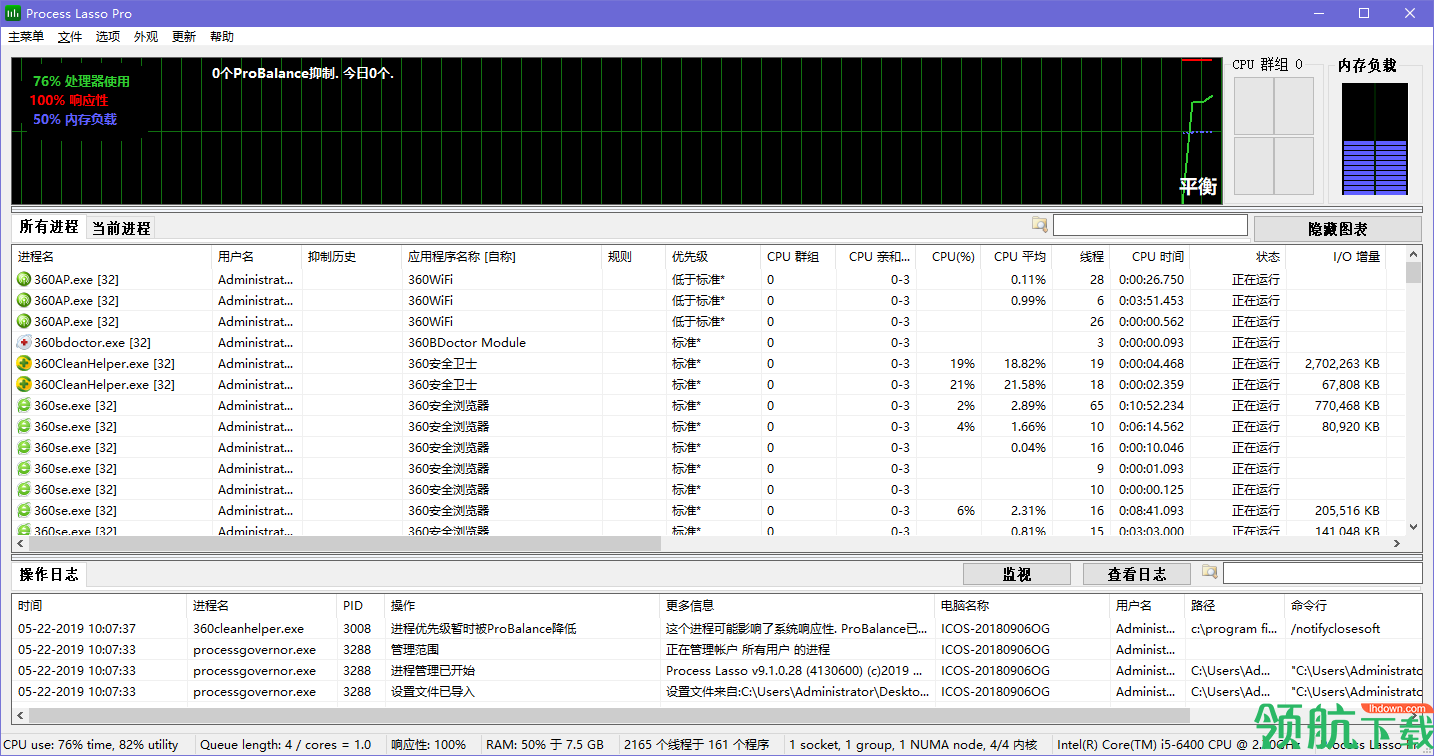Click the Process Lasso icon in the title bar
The height and width of the screenshot is (756, 1434).
coord(13,13)
